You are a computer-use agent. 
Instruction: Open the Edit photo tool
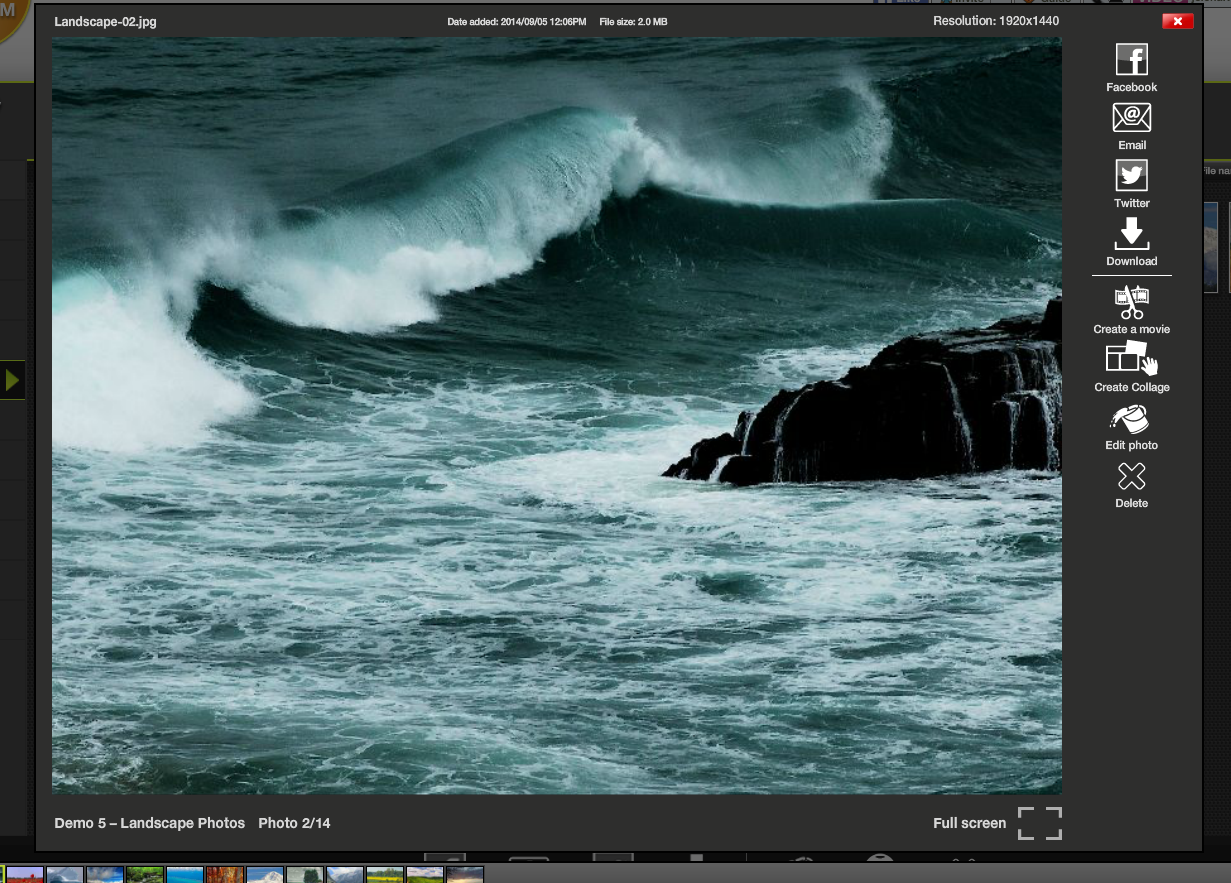click(1131, 419)
